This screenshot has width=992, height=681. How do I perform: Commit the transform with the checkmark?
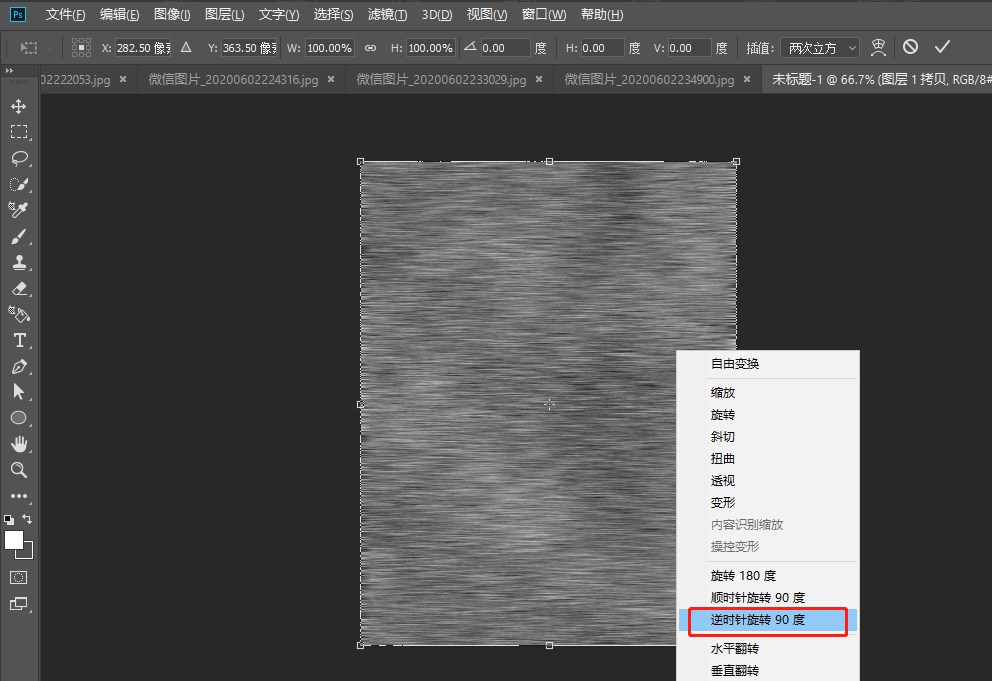(941, 46)
